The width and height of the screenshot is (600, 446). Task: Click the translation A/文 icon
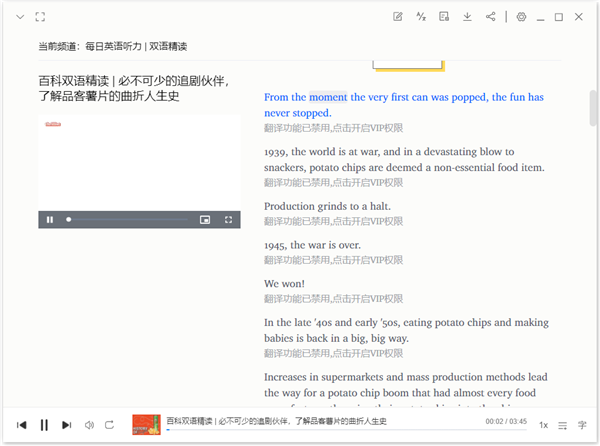point(421,17)
